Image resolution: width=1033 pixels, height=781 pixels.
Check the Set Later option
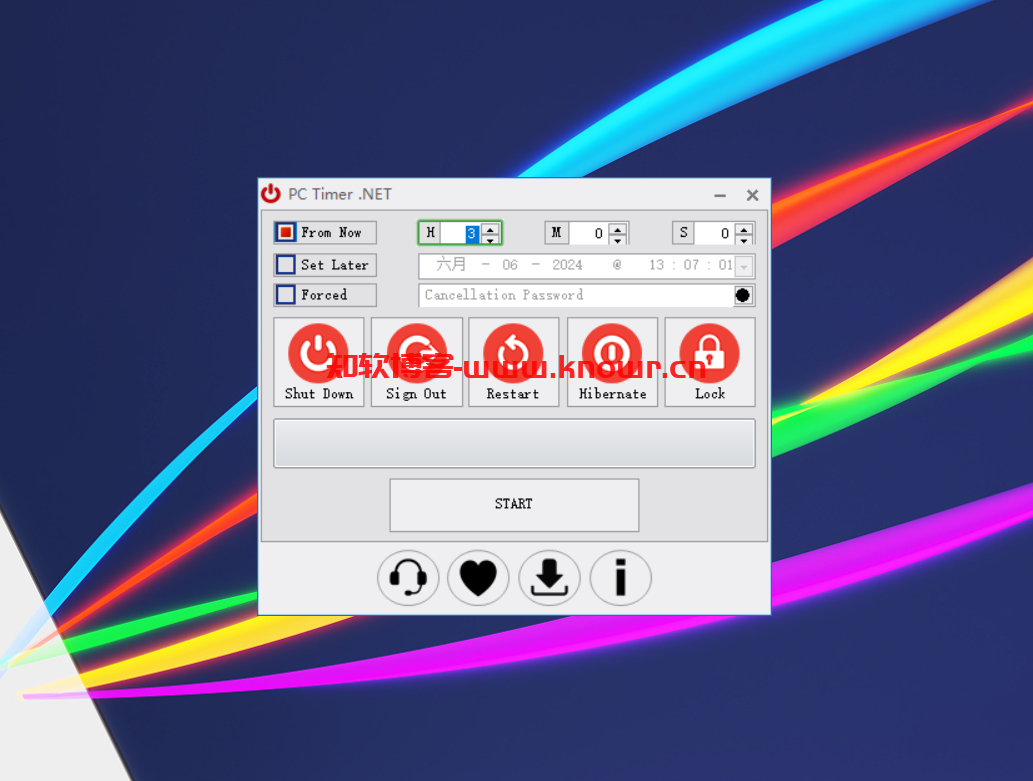tap(285, 264)
